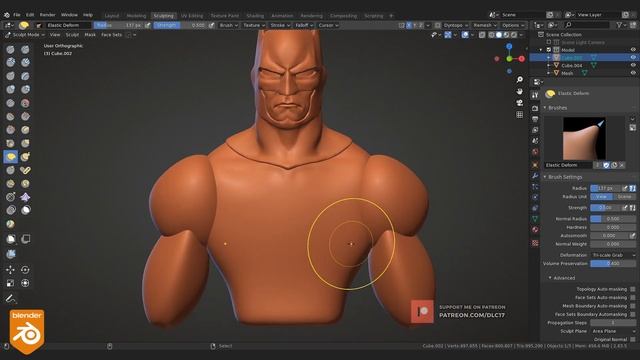Open the Render menu
The image size is (640, 360).
(47, 15)
